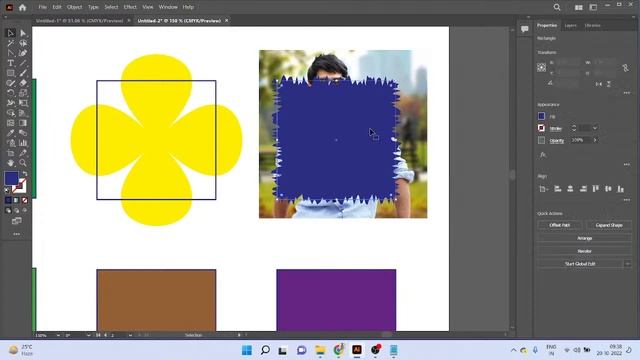This screenshot has width=640, height=360.
Task: Select the Hand tool
Action: coord(11,163)
